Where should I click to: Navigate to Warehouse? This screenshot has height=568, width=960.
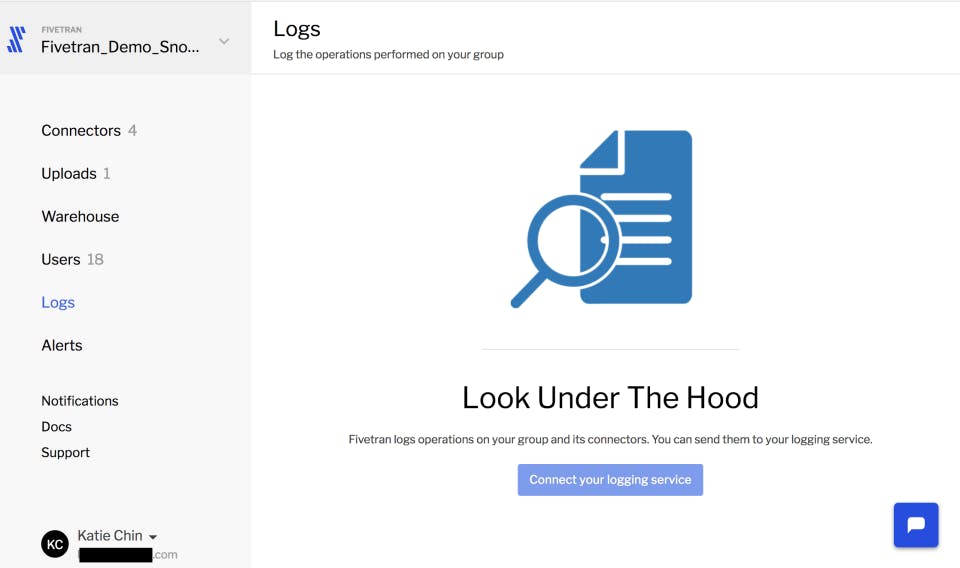(x=80, y=216)
